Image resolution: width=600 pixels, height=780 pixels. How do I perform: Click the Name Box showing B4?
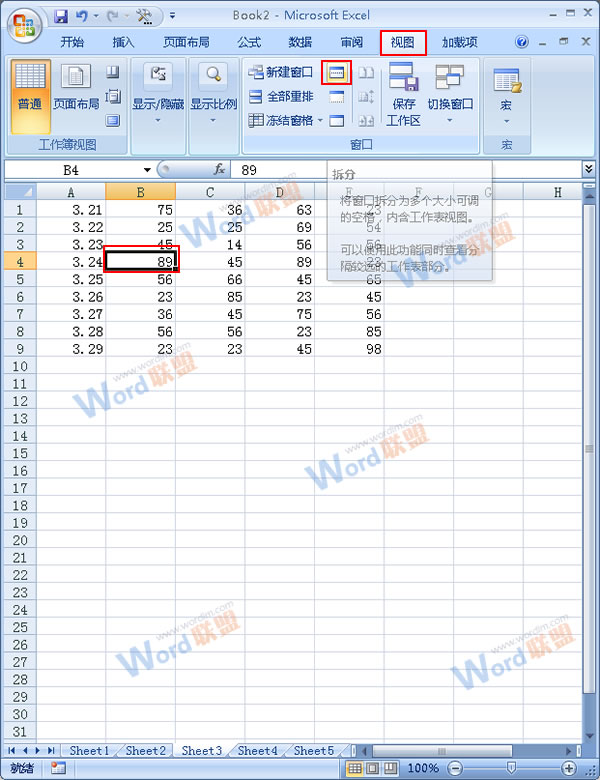click(x=71, y=170)
